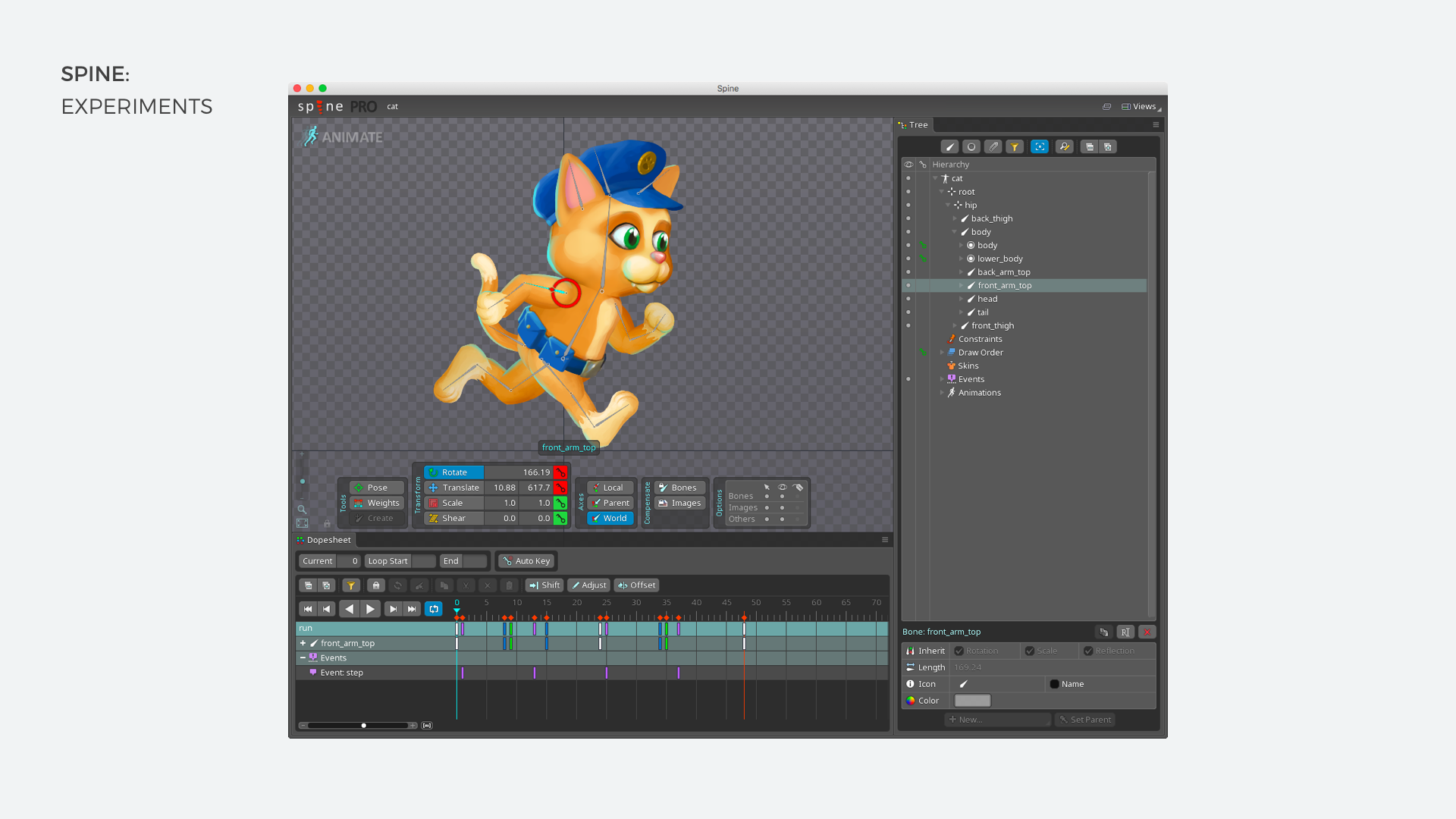Open Views menu
The width and height of the screenshot is (1456, 819).
click(x=1141, y=107)
